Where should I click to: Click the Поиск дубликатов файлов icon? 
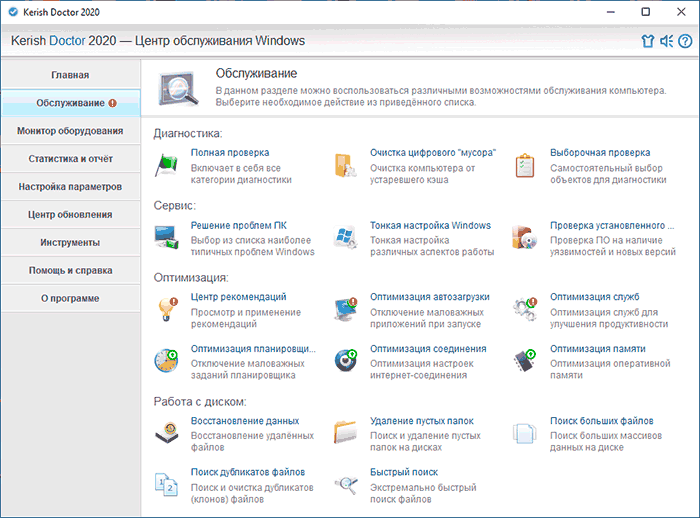point(167,485)
